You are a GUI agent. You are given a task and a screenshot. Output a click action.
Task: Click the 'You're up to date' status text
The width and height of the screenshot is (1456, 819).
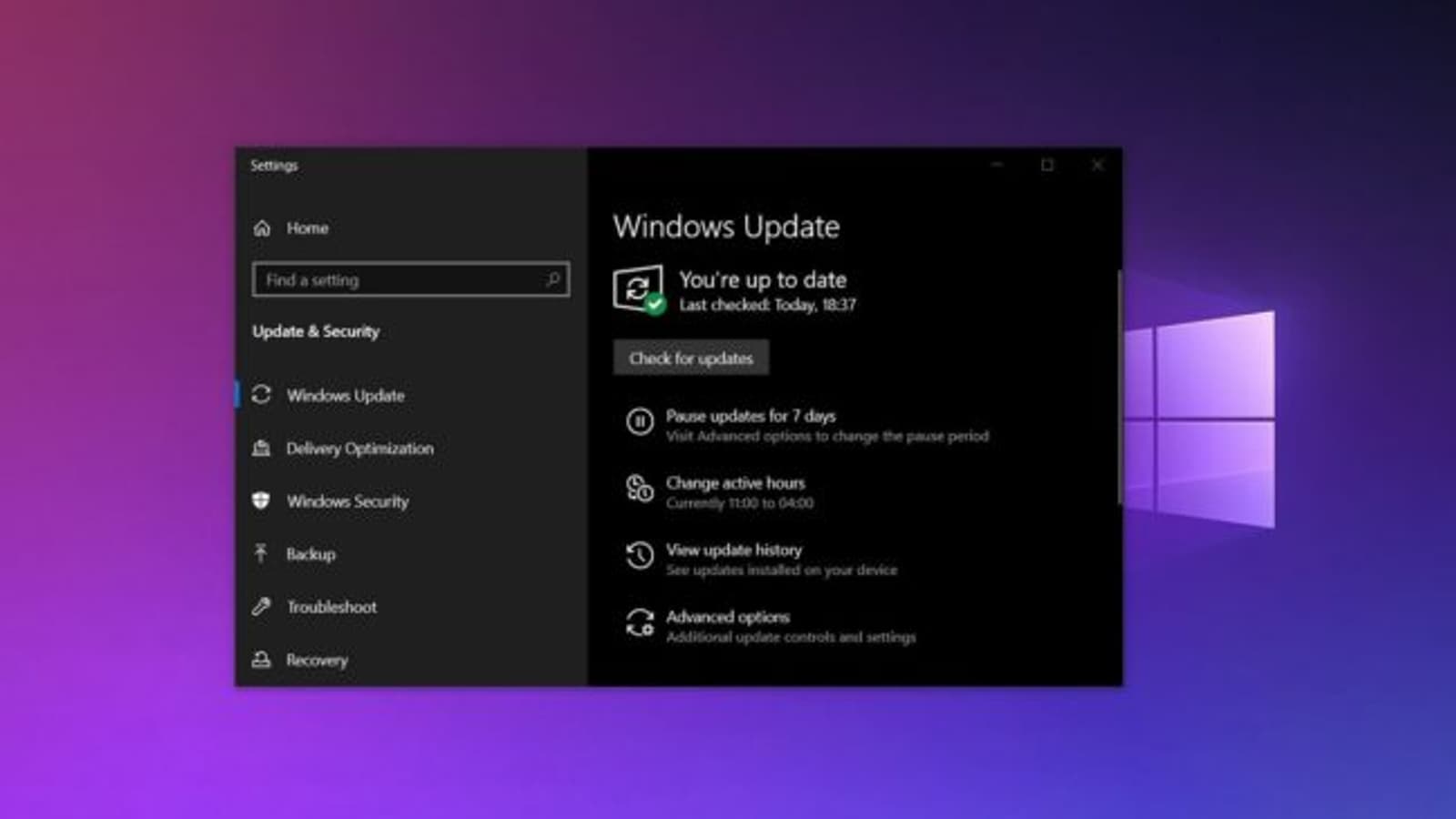[x=763, y=280]
